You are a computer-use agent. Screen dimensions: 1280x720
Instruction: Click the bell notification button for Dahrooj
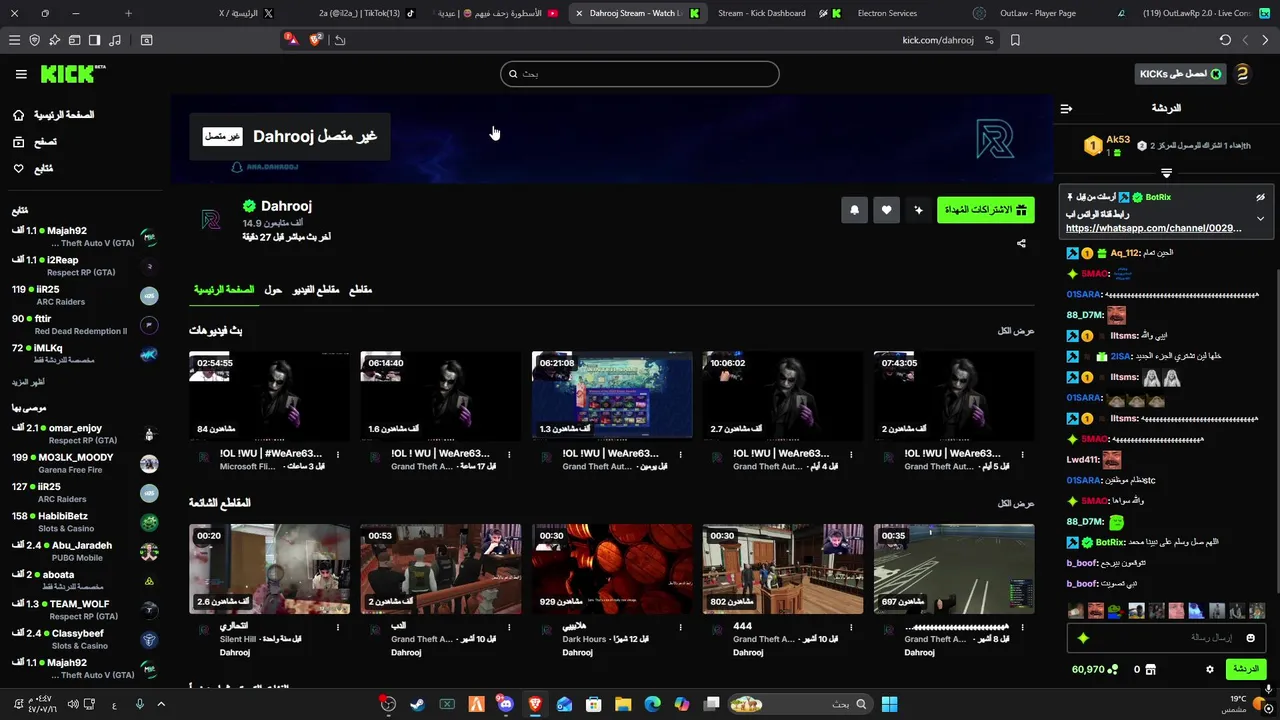click(854, 210)
